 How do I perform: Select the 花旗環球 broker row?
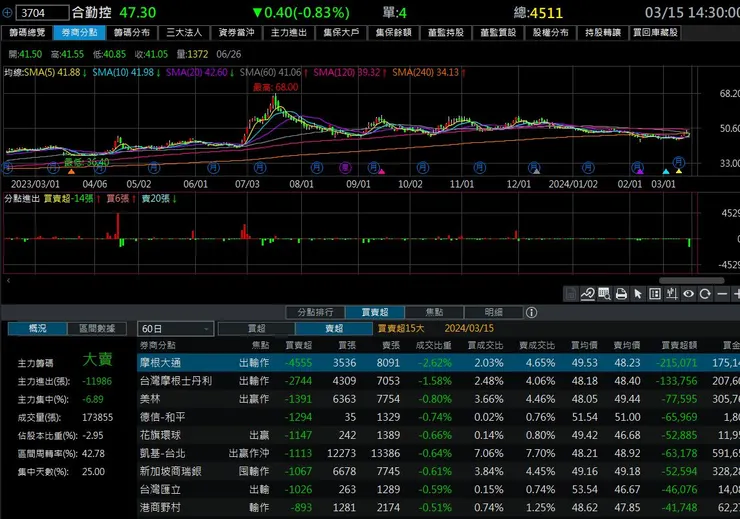pos(438,435)
